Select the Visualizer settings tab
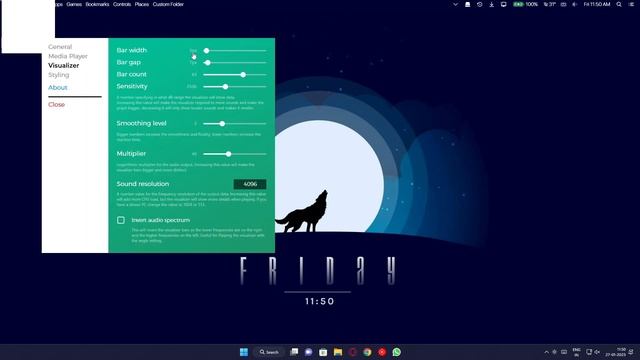Screen dimensions: 640x360 click(x=64, y=65)
